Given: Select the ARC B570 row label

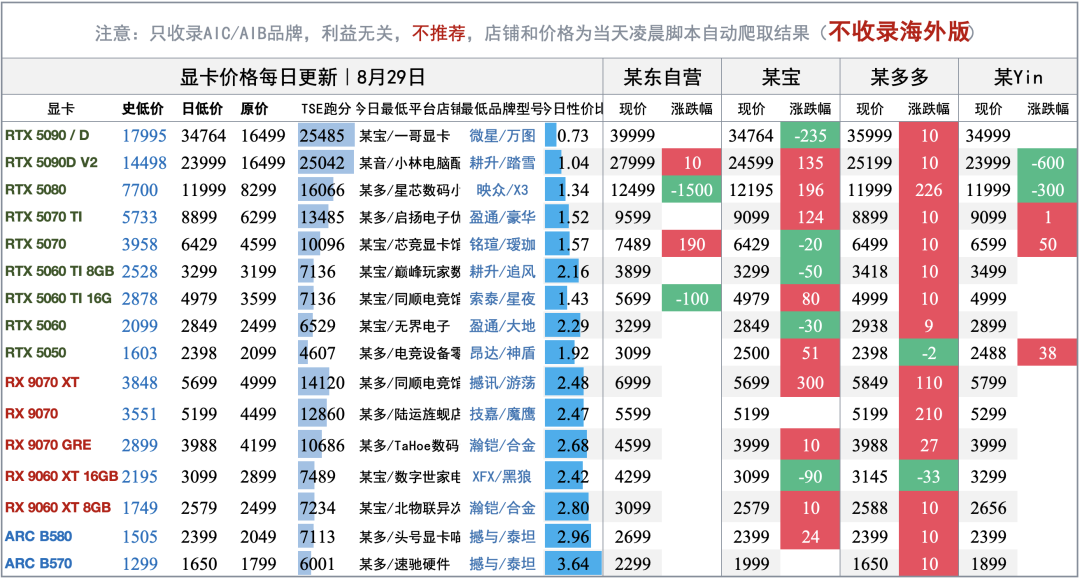Looking at the screenshot, I should click(39, 563).
